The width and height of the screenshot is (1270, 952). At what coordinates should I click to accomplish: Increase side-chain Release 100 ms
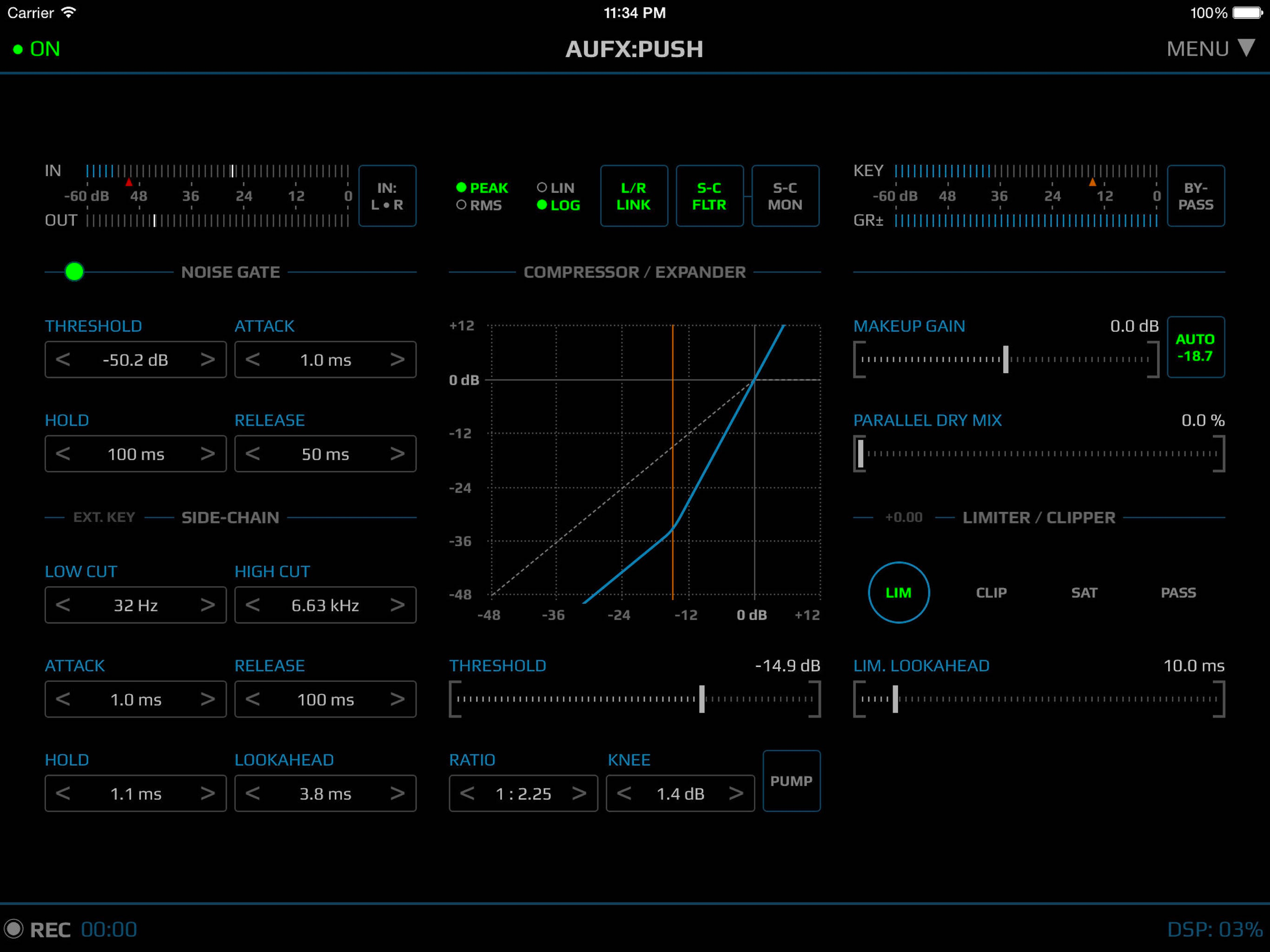click(397, 699)
